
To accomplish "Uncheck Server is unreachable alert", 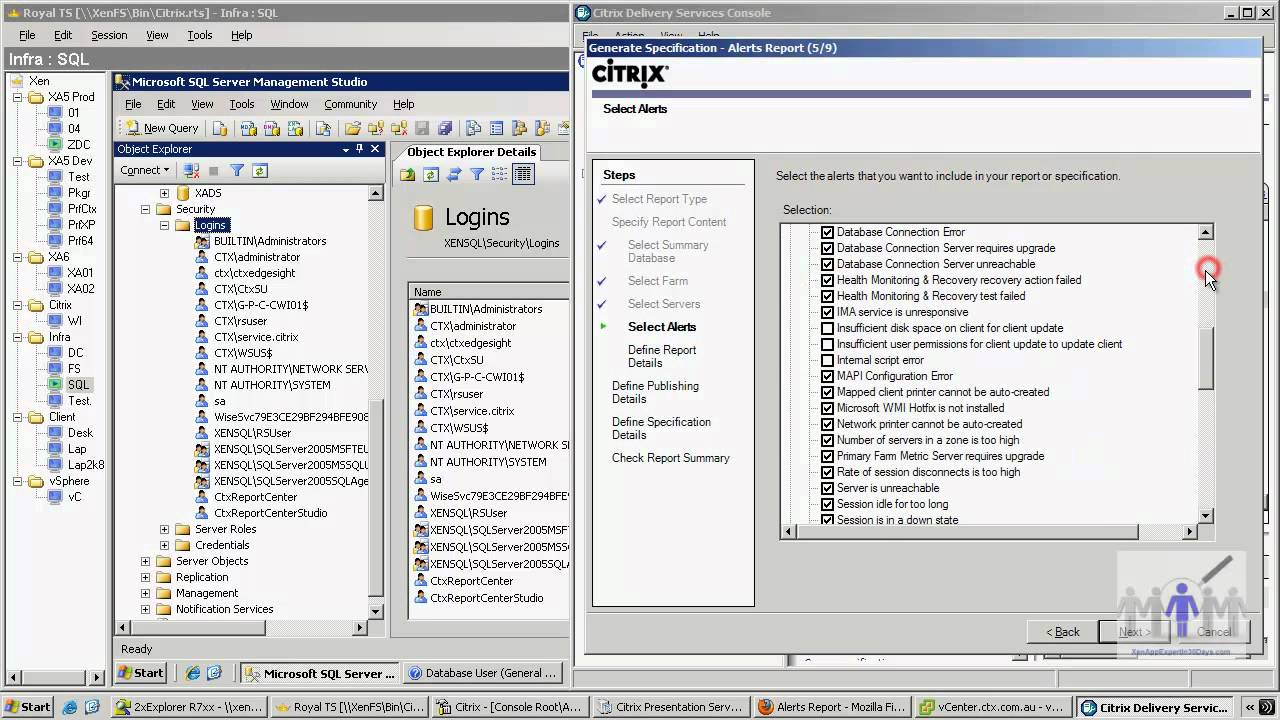I will pyautogui.click(x=827, y=488).
